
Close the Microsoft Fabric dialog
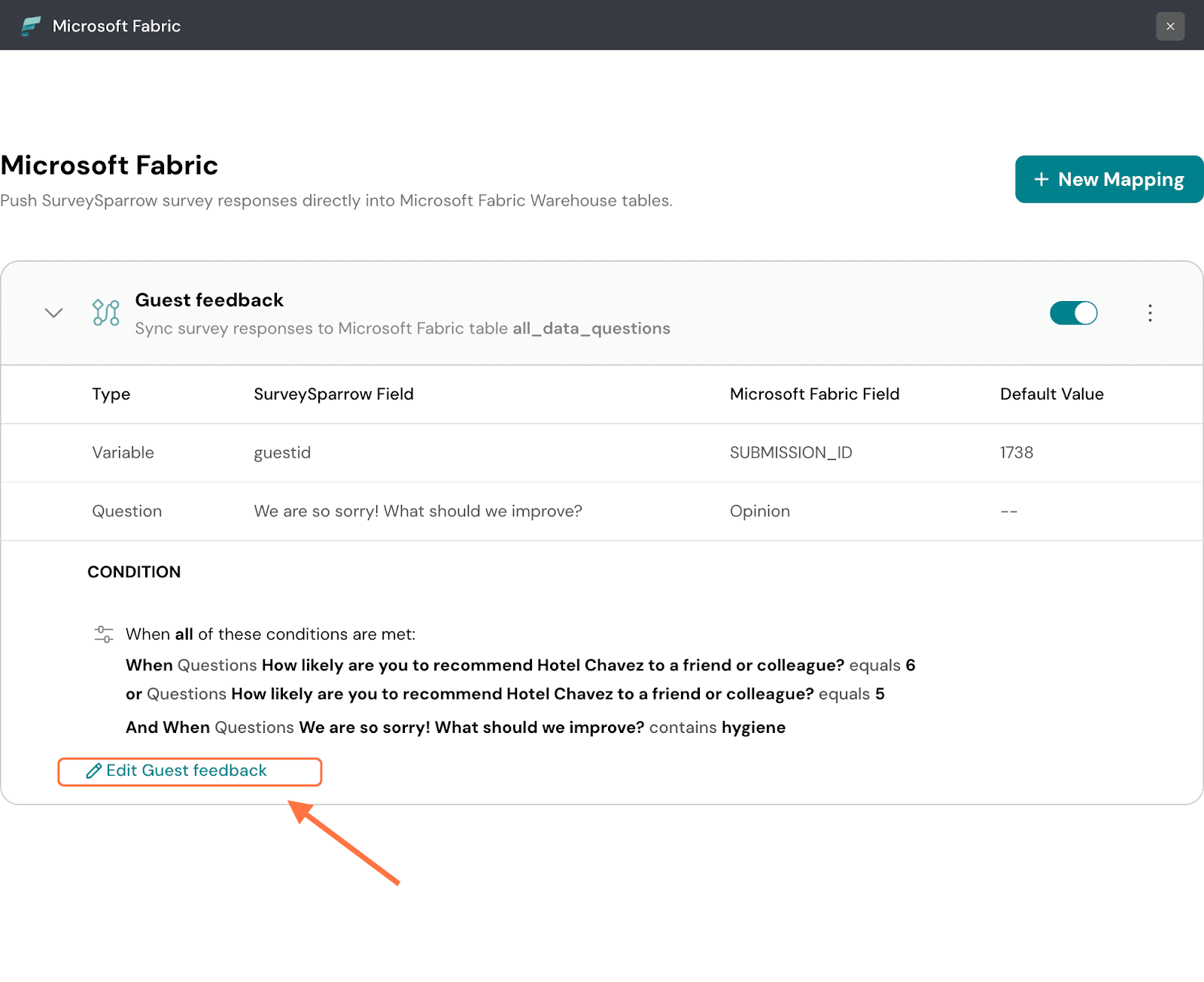1170,26
